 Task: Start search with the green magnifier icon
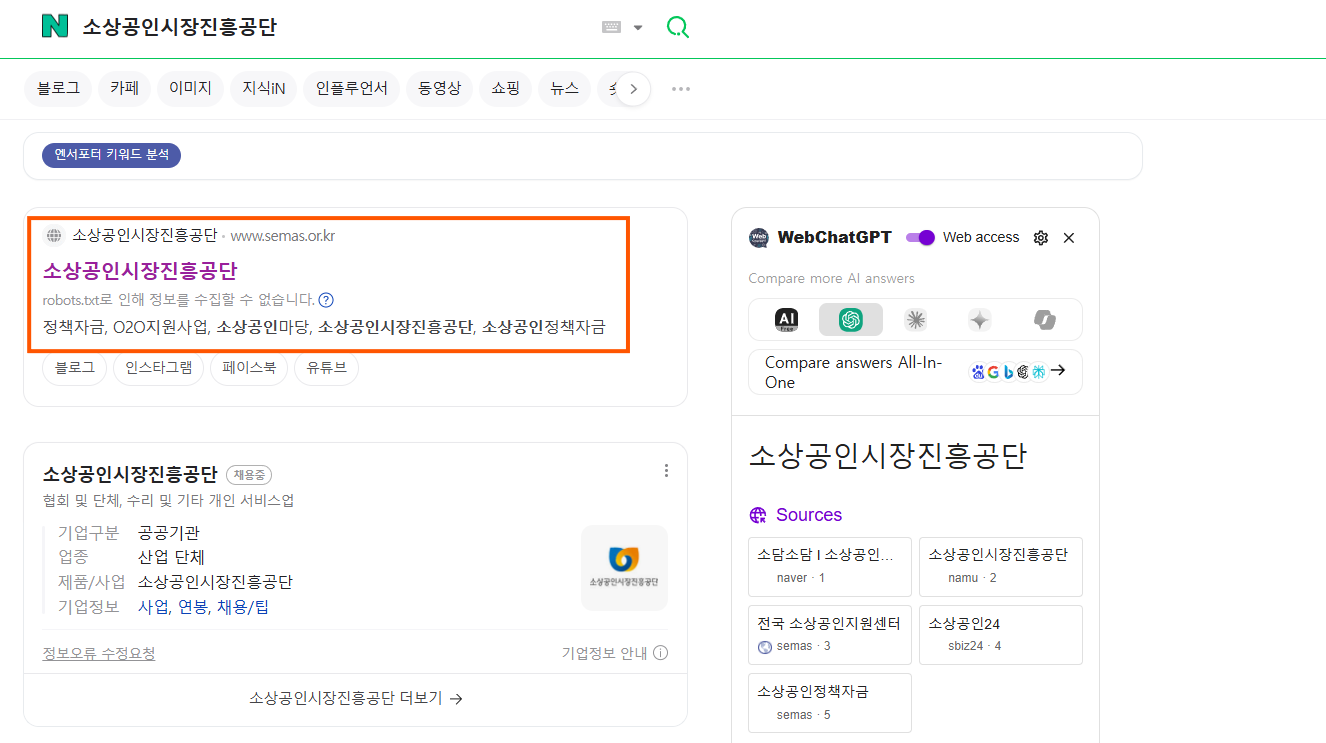677,27
